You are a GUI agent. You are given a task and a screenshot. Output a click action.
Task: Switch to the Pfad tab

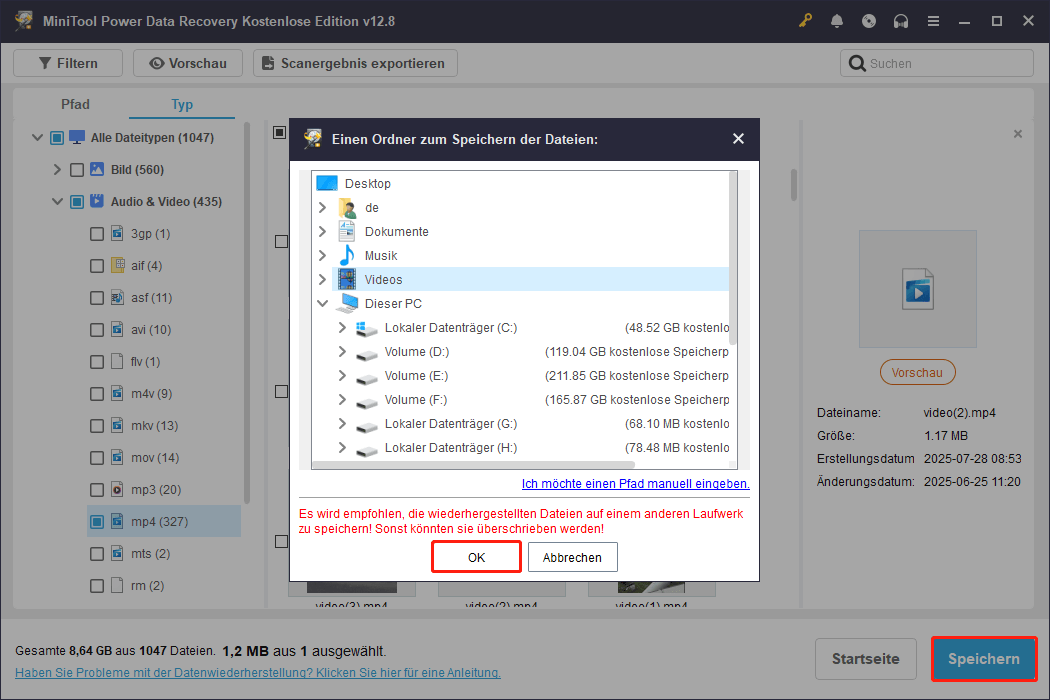point(75,104)
